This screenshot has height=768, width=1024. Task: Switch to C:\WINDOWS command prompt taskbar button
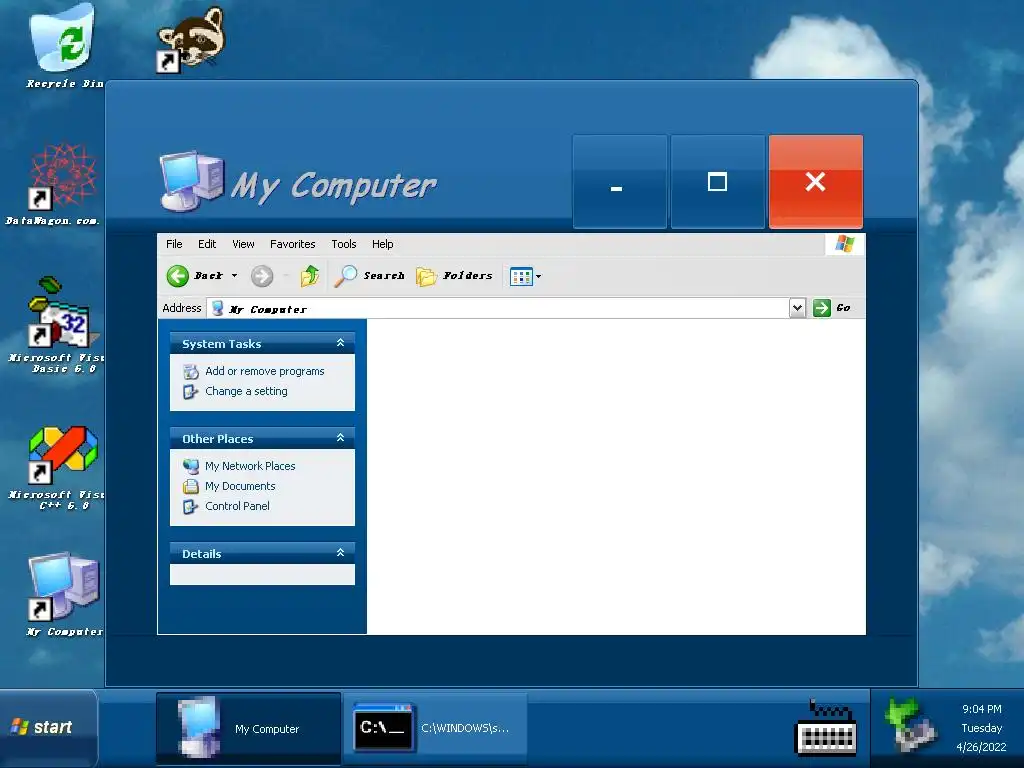pyautogui.click(x=436, y=728)
